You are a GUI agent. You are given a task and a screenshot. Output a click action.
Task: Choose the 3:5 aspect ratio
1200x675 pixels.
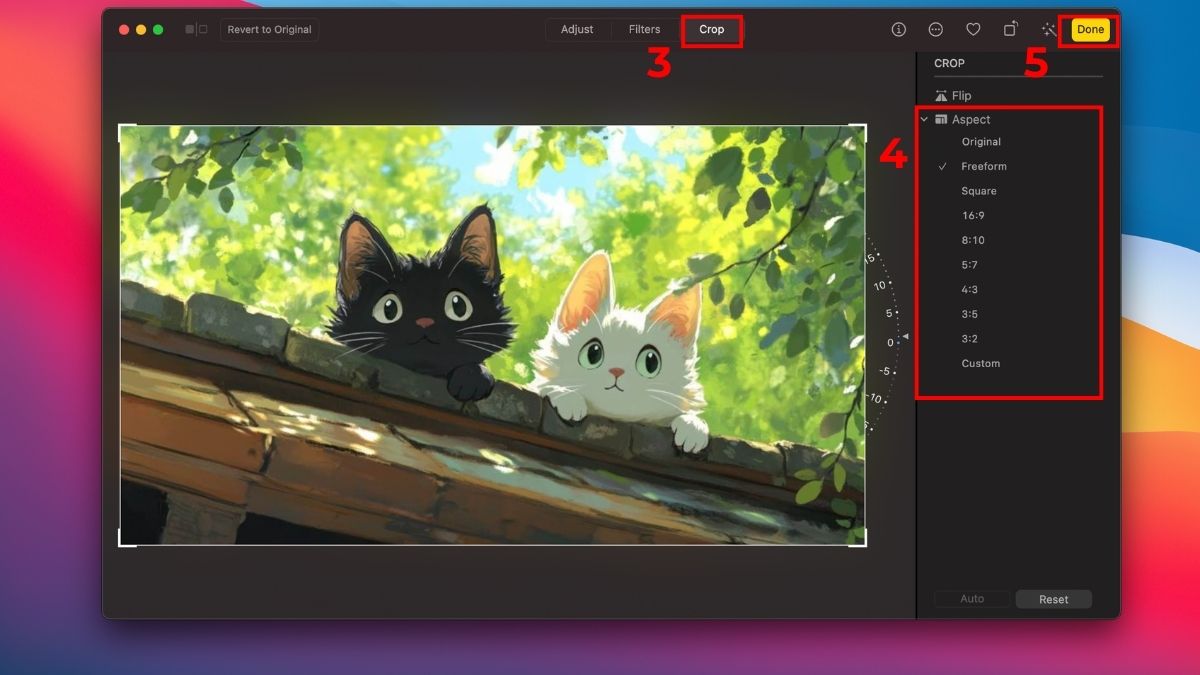[970, 314]
